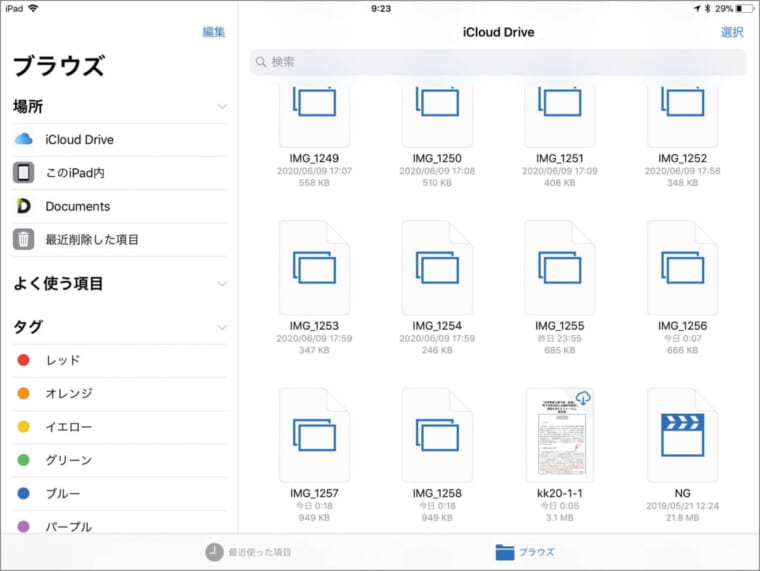Viewport: 760px width, 571px height.
Task: Expand the よく使う項目 section
Action: (221, 284)
